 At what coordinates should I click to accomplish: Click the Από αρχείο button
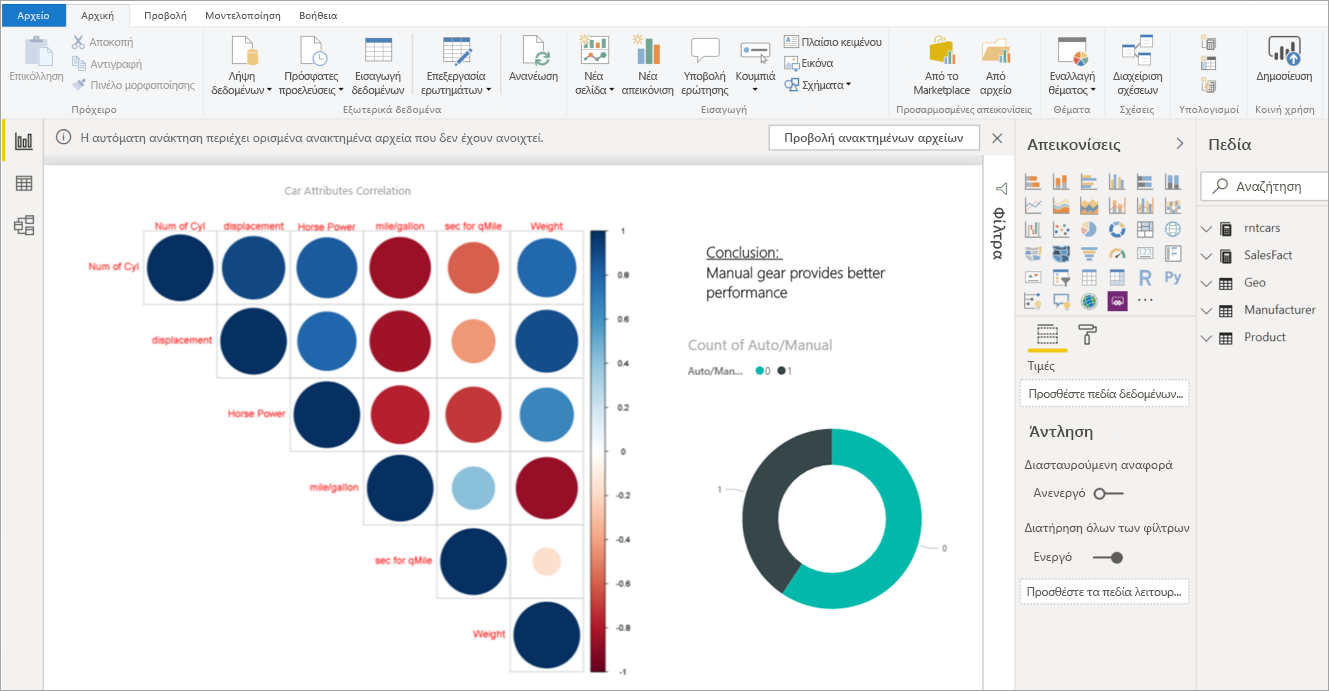point(996,66)
